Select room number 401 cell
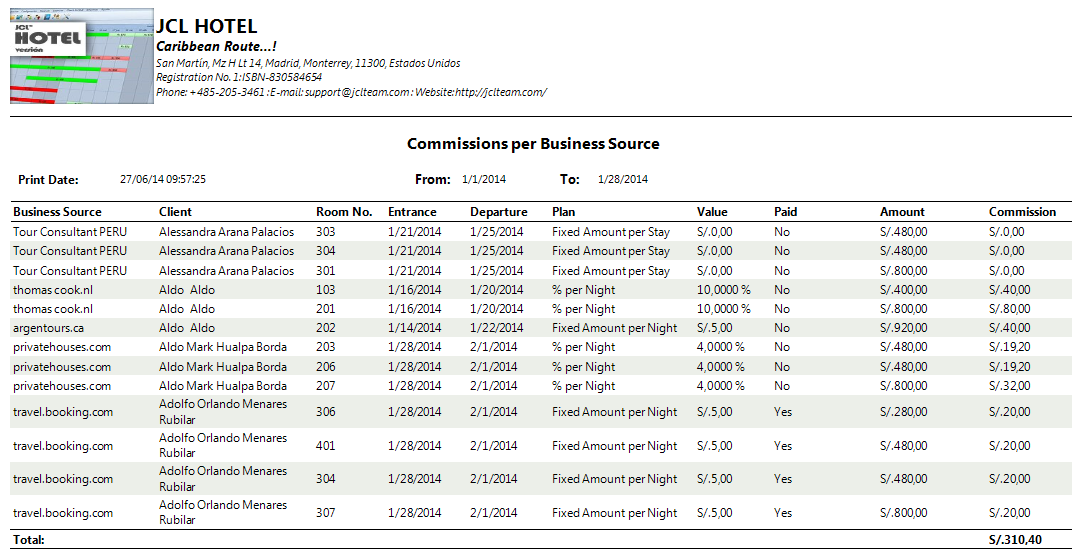The height and width of the screenshot is (559, 1081). point(326,446)
